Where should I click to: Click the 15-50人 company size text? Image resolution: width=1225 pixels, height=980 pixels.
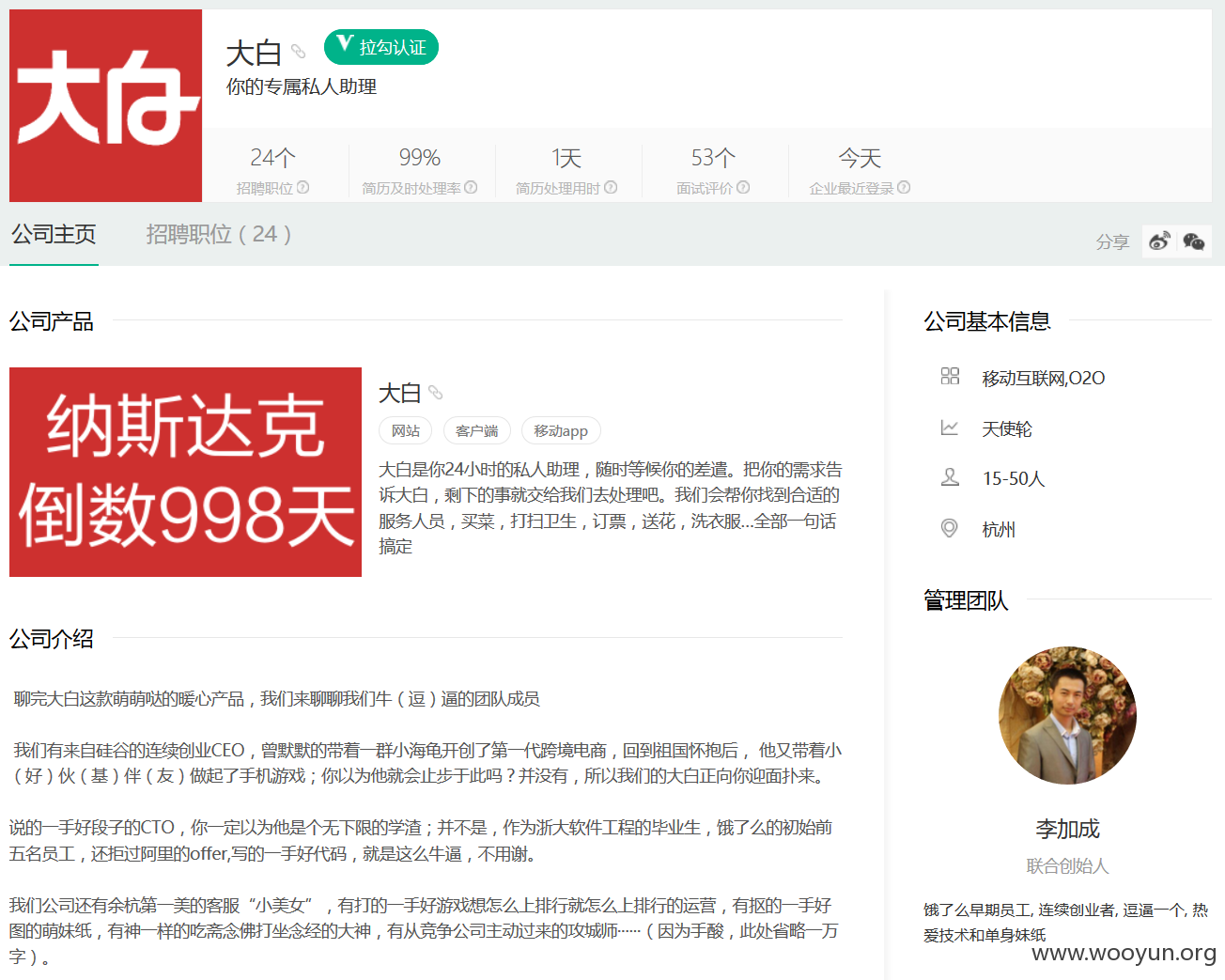pos(1014,478)
